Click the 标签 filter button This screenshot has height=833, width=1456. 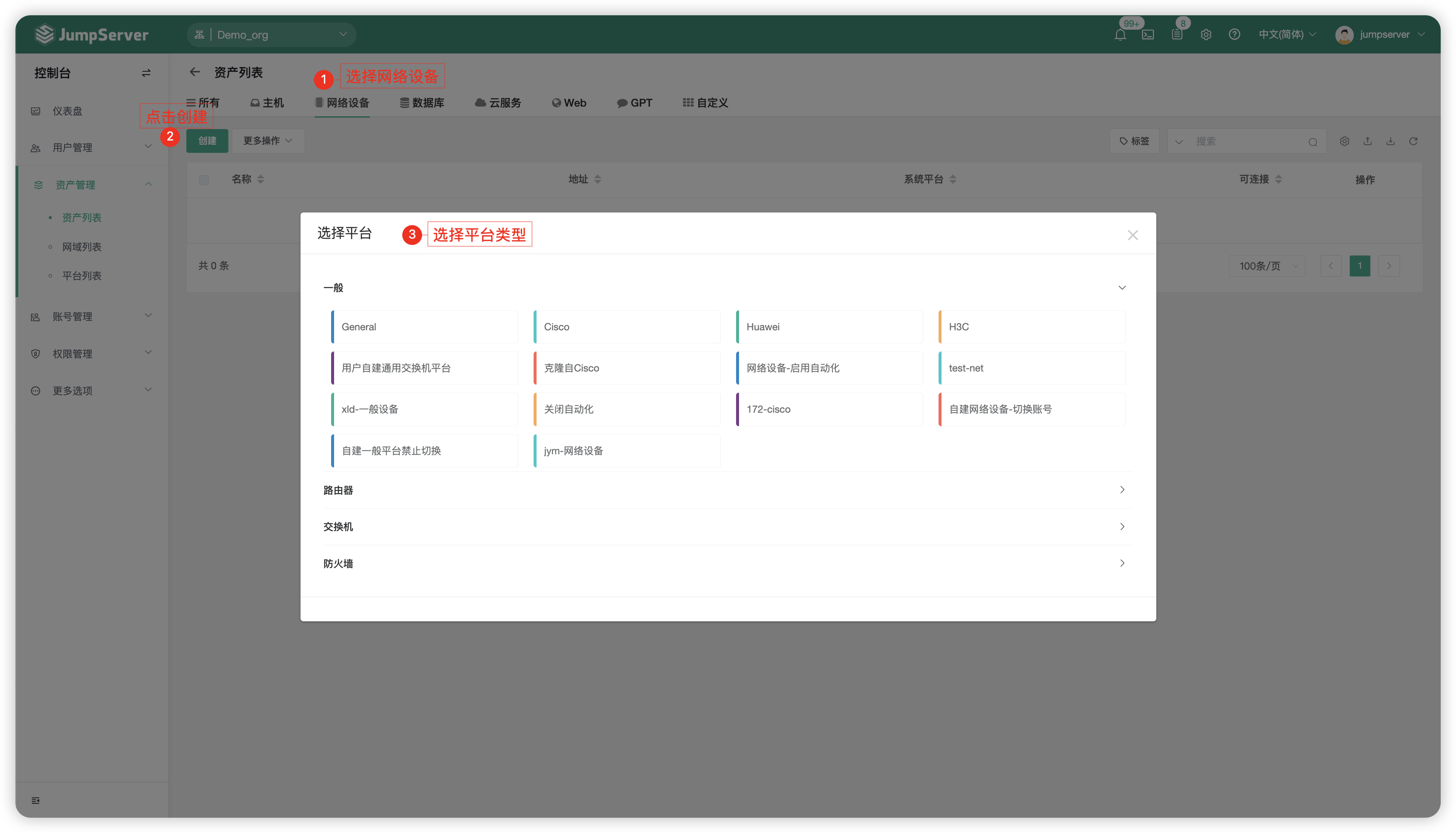click(x=1135, y=141)
